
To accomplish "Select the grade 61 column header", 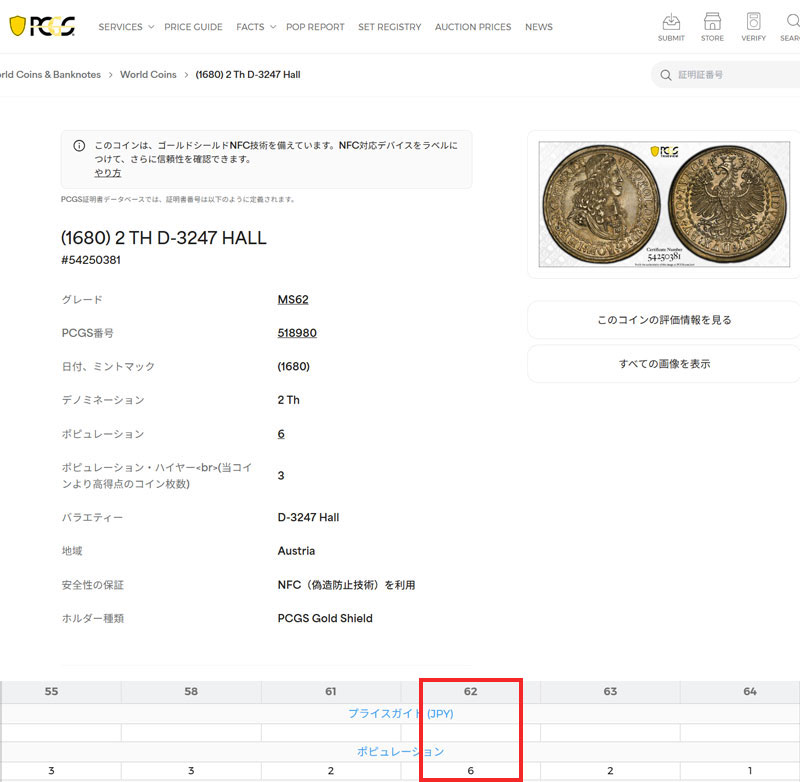I will click(x=331, y=692).
